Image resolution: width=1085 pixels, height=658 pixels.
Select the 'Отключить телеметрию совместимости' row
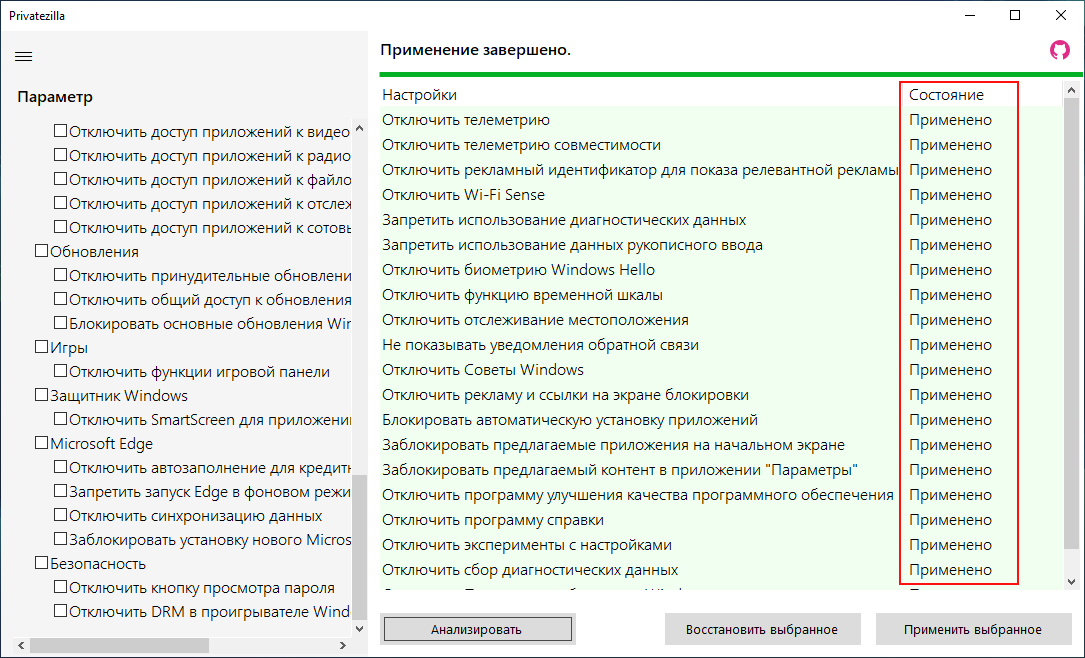tap(720, 145)
